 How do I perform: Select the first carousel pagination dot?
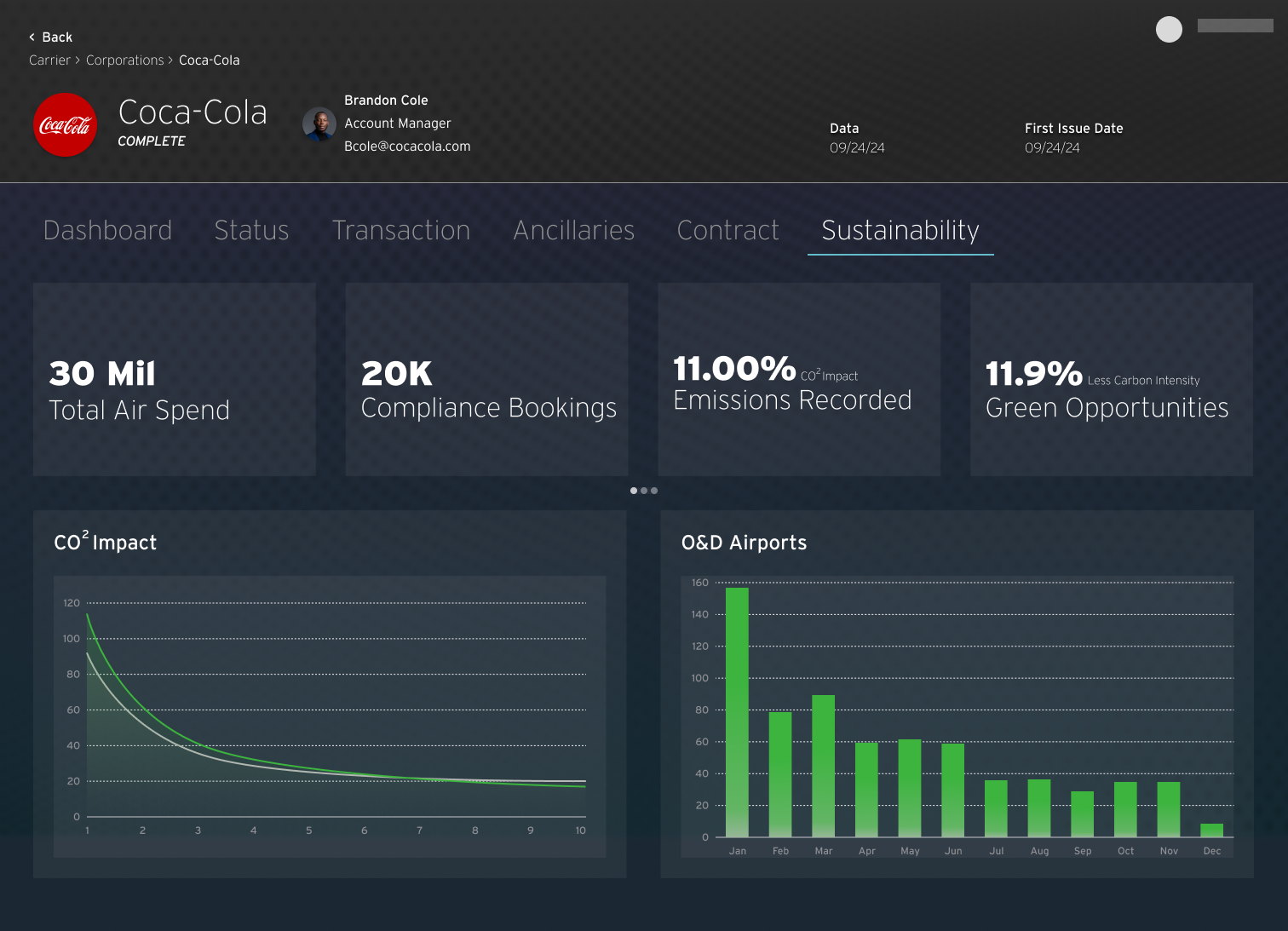[634, 491]
